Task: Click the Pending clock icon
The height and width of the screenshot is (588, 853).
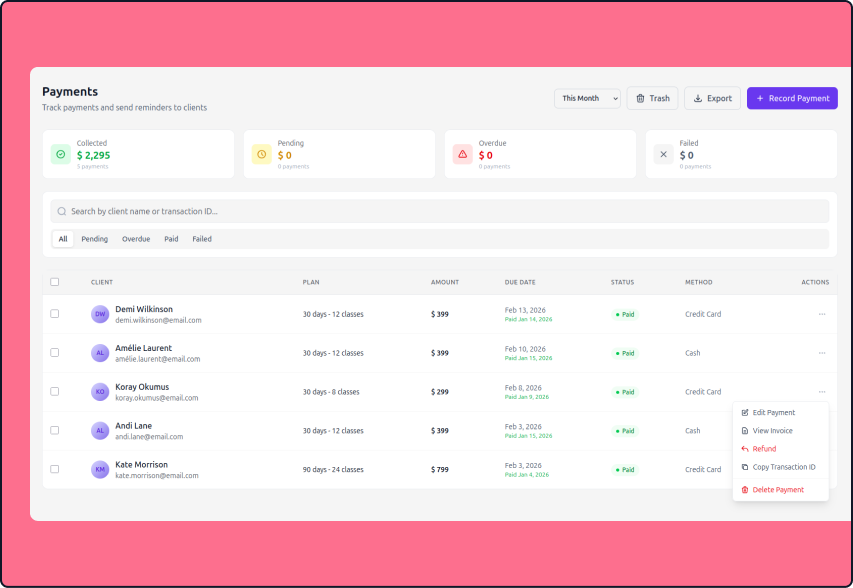Action: (x=262, y=154)
